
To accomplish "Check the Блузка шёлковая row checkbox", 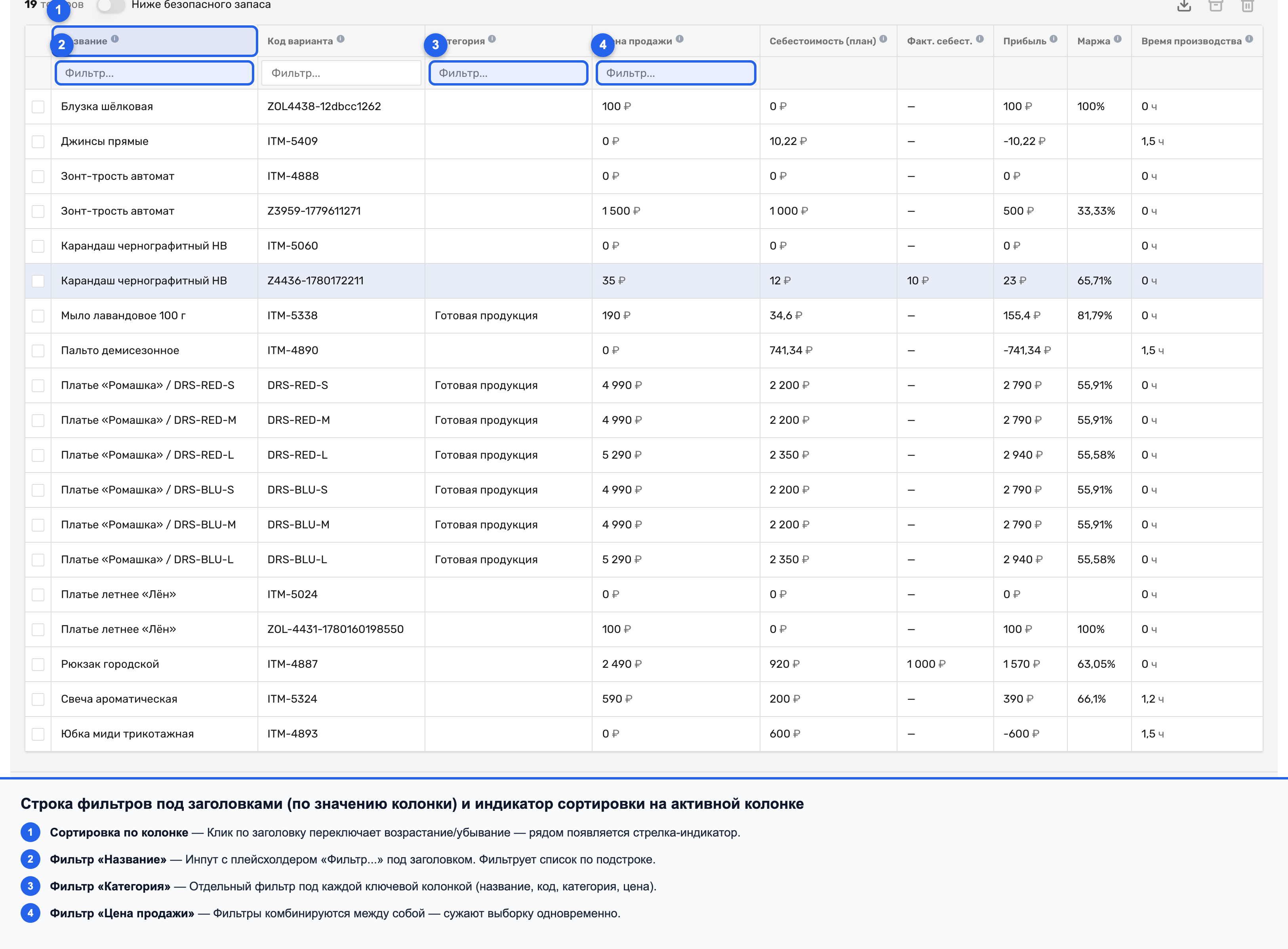I will tap(38, 107).
